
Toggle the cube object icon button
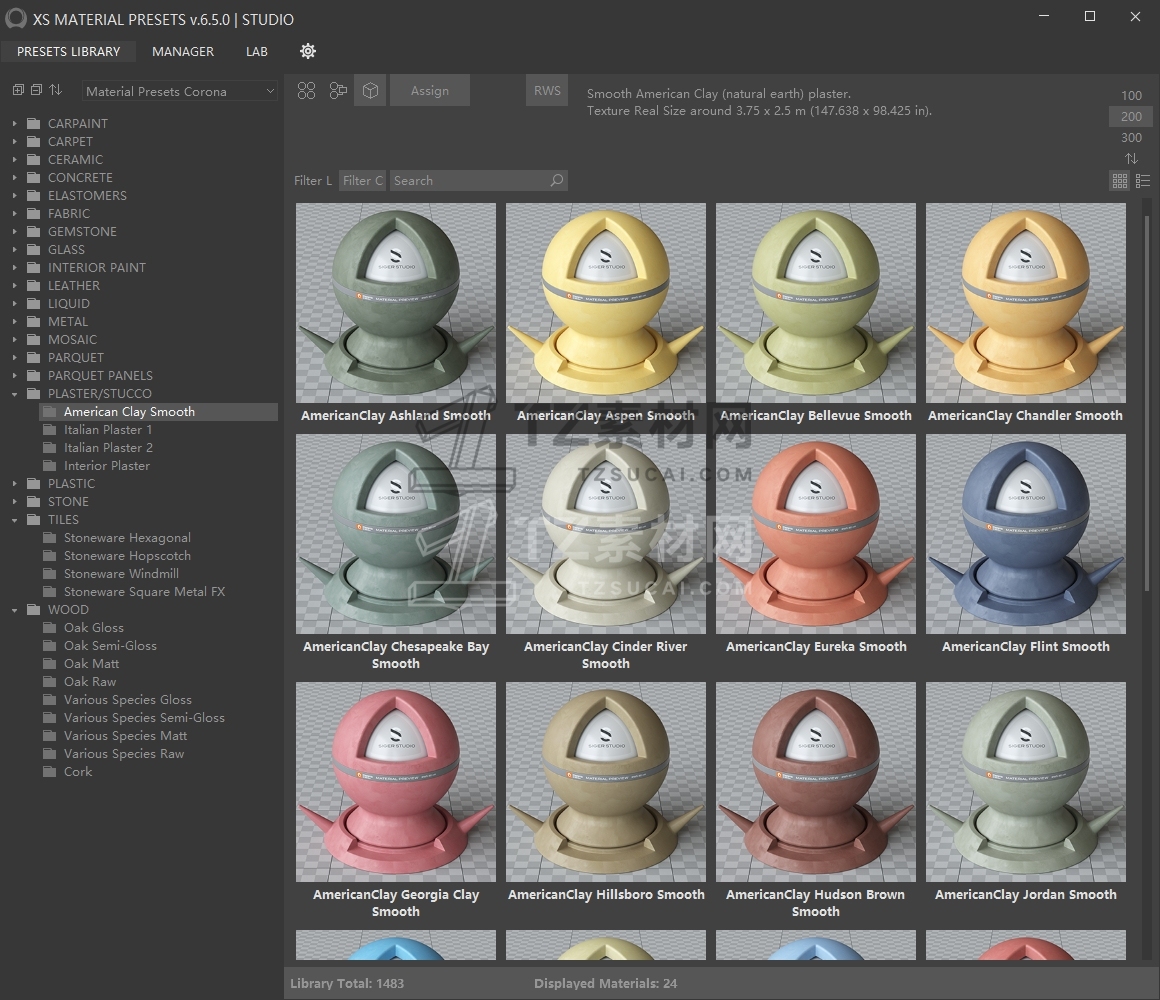pos(370,90)
